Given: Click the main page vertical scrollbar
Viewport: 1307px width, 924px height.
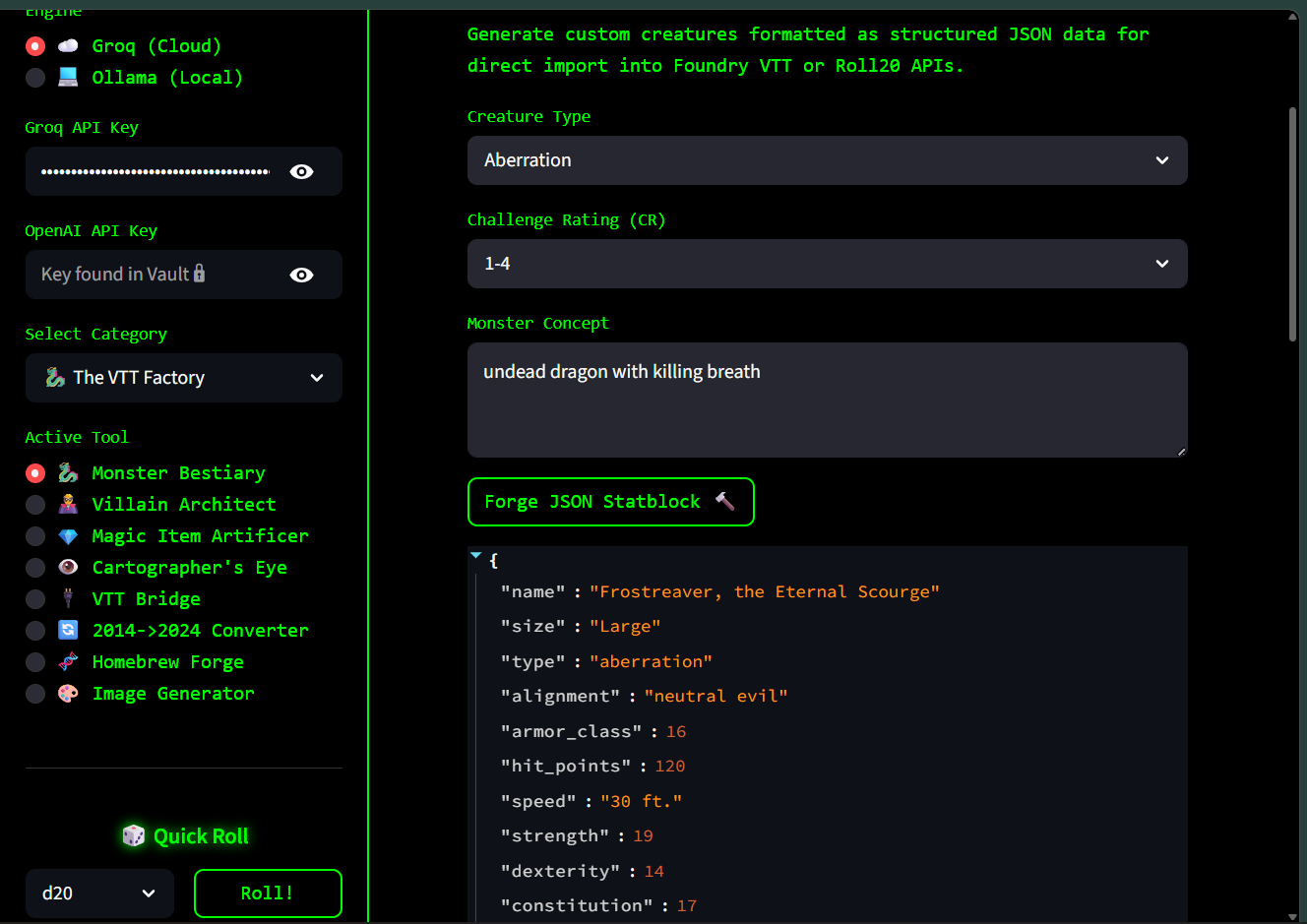Looking at the screenshot, I should [1293, 224].
